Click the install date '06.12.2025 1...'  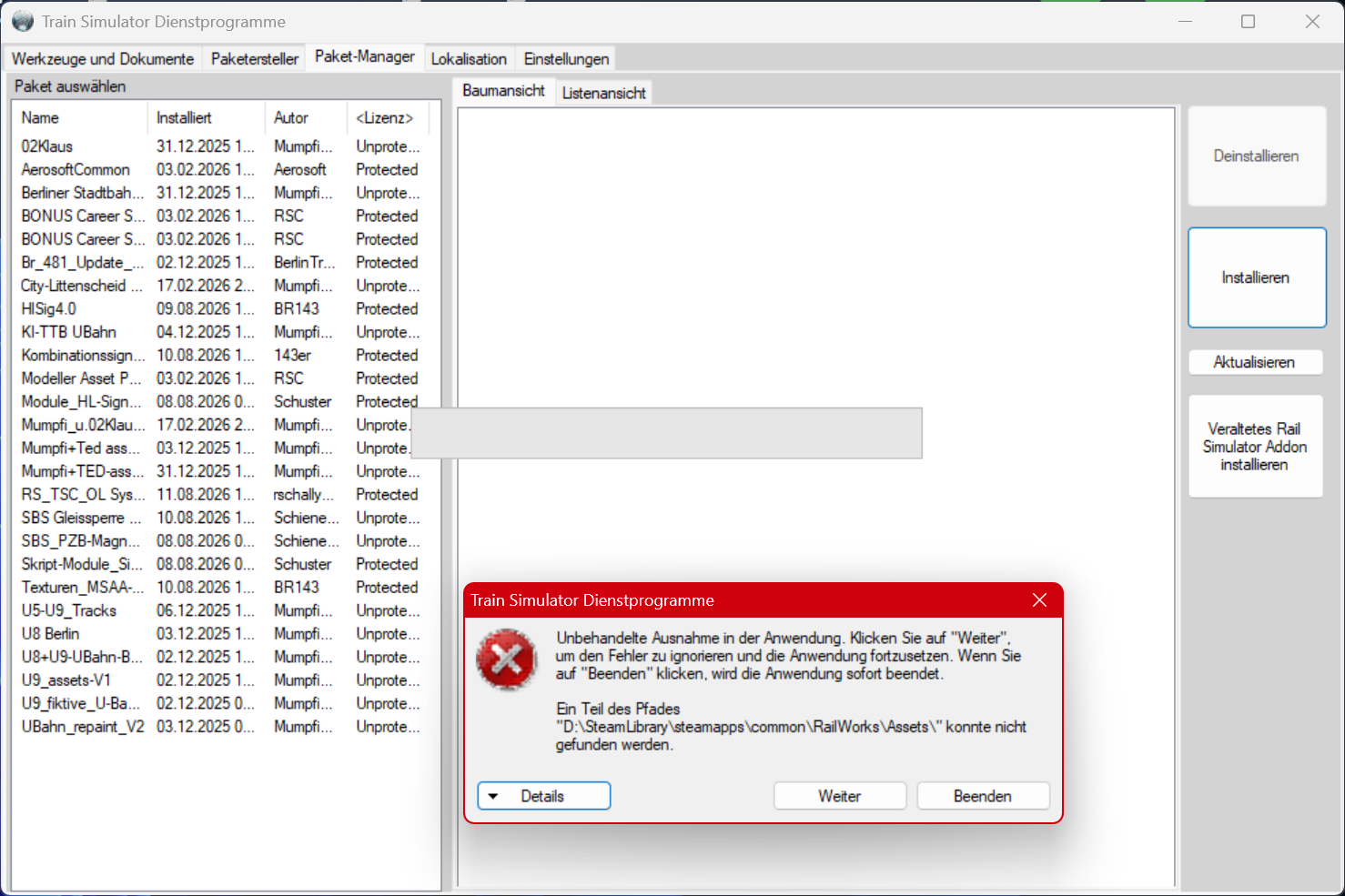(x=206, y=610)
